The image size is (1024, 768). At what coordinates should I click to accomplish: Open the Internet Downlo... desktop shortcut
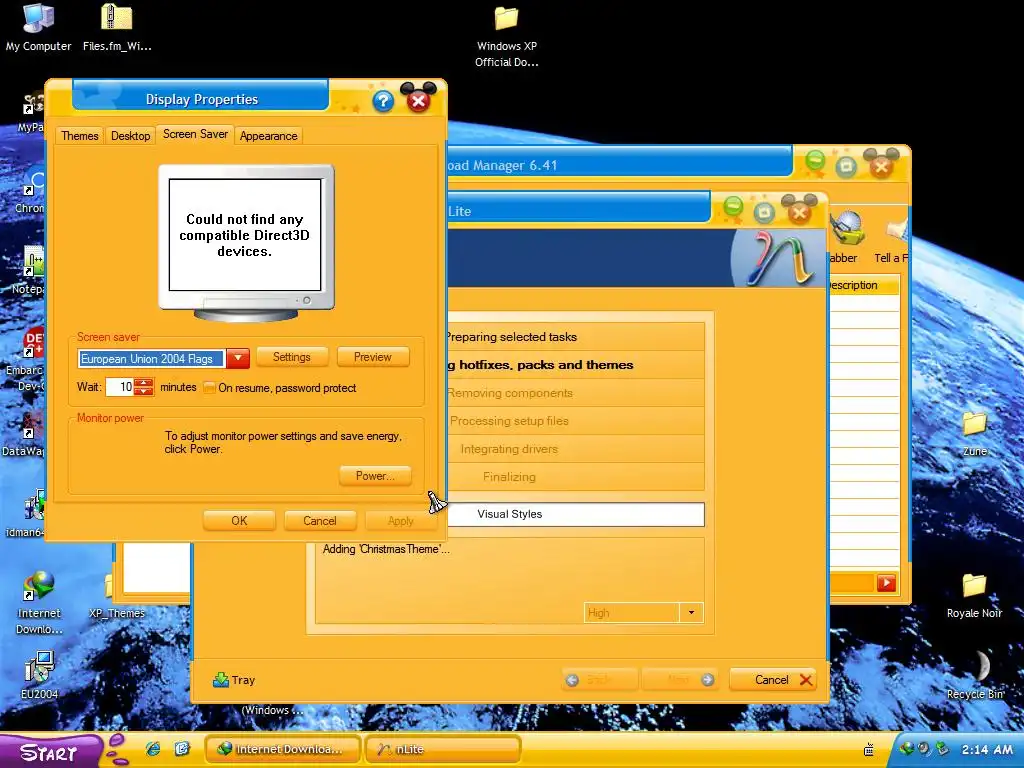39,603
